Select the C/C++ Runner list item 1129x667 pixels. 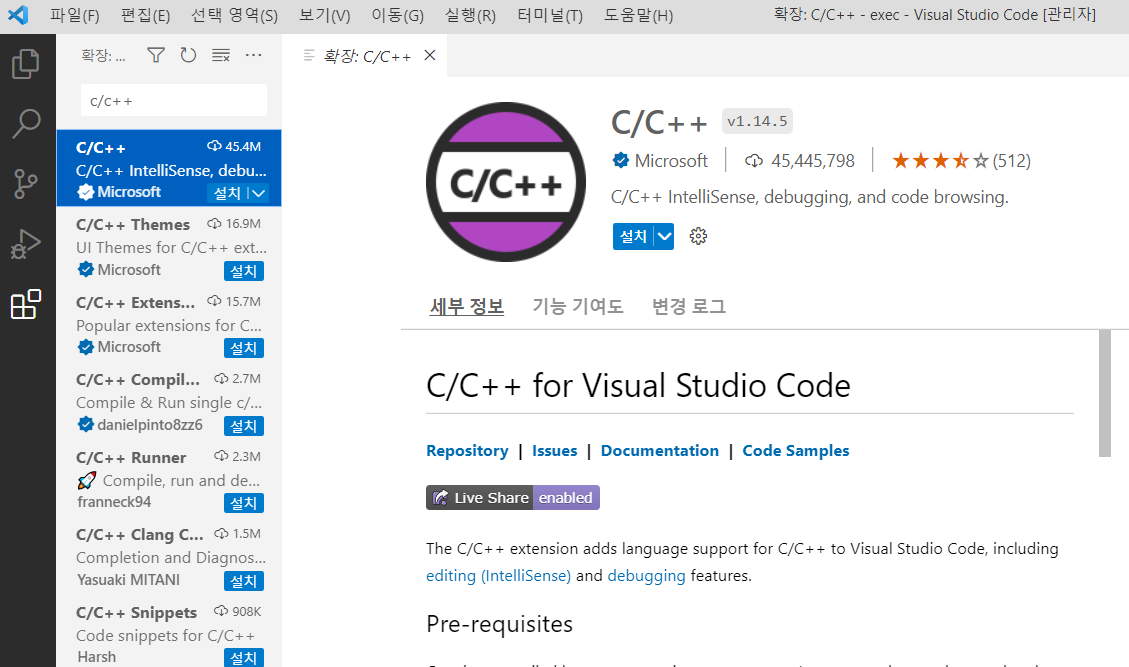(x=169, y=479)
